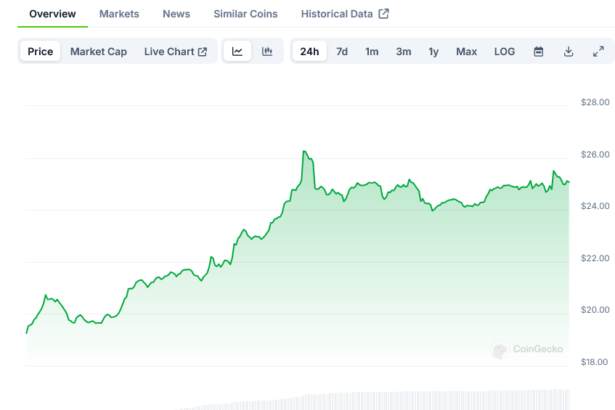Open the News tab
Screen dimensions: 615x410
[176, 14]
